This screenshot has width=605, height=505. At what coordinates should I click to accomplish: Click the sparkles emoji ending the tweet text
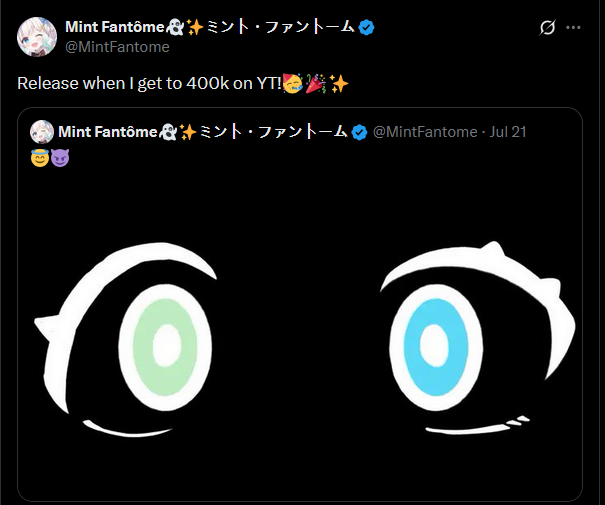339,83
